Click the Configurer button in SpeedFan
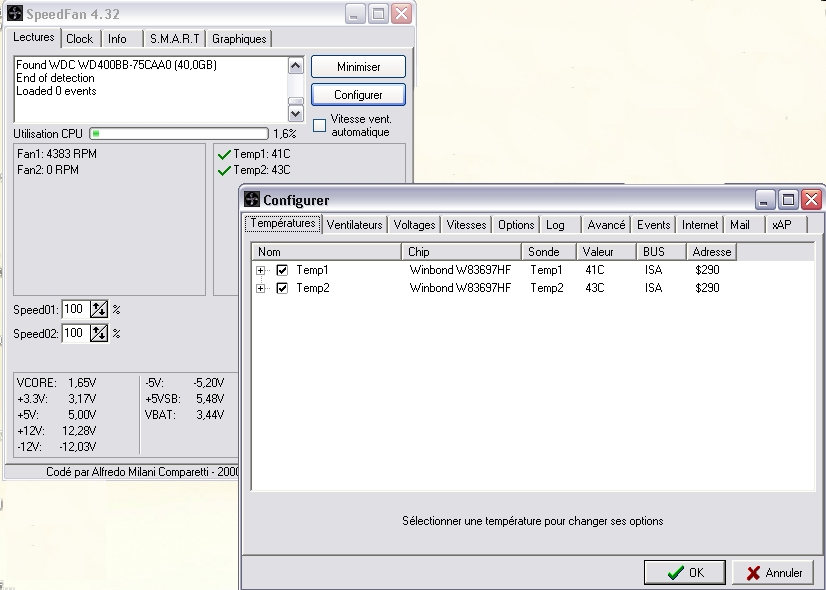The height and width of the screenshot is (590, 826). (358, 95)
